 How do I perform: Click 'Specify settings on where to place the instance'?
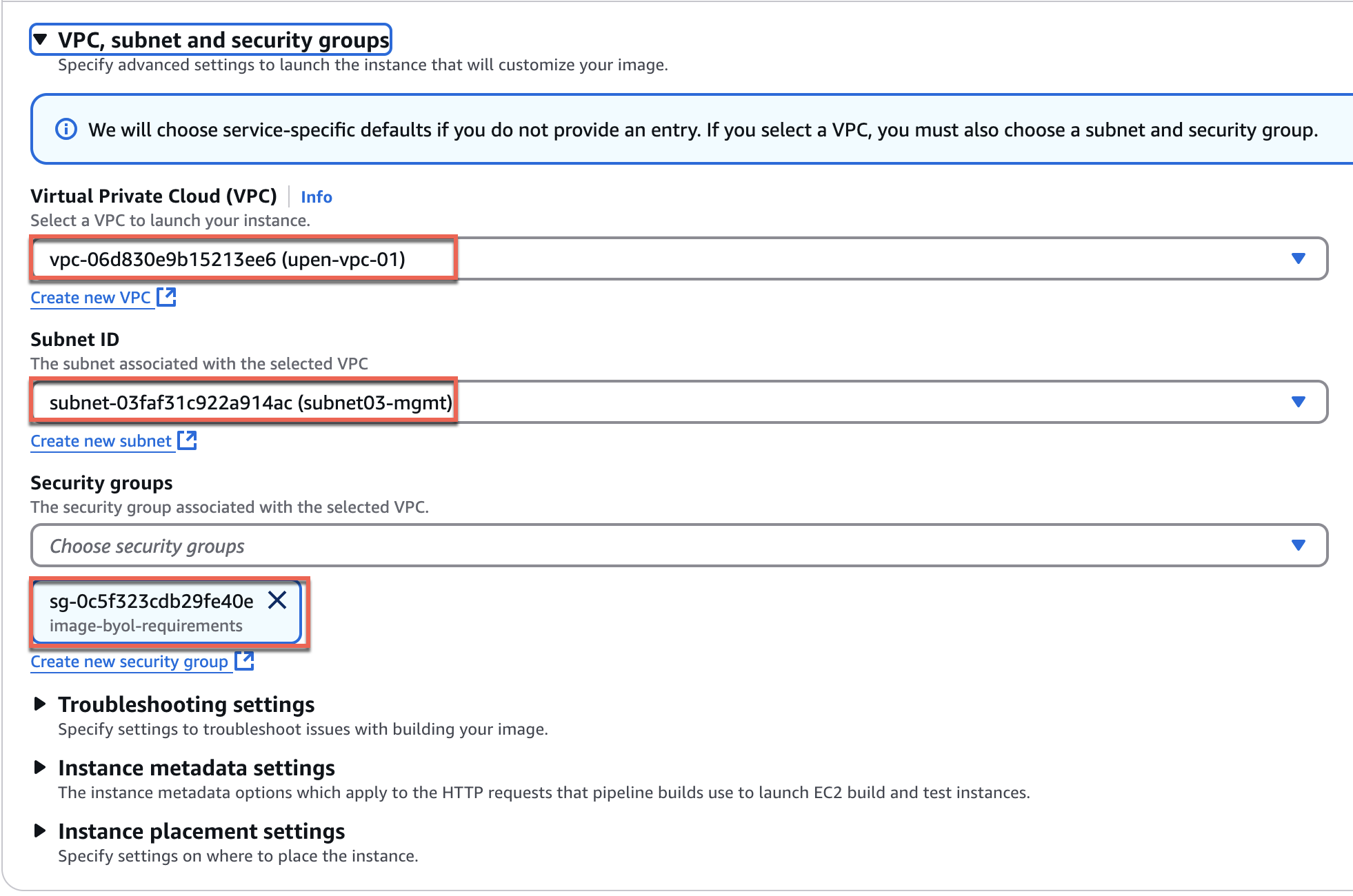tap(238, 856)
